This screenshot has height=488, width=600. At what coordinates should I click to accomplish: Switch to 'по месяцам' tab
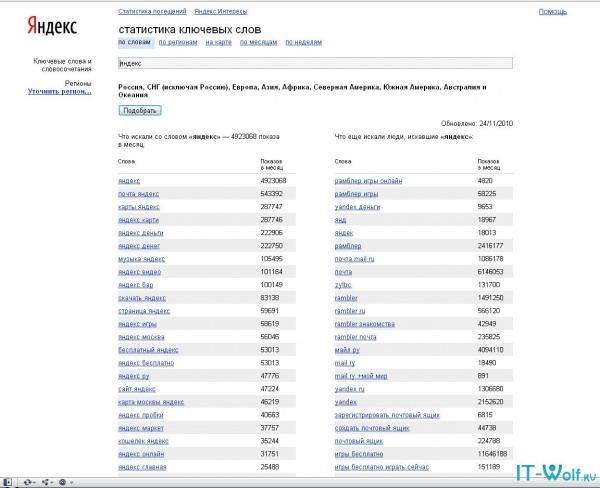click(258, 42)
